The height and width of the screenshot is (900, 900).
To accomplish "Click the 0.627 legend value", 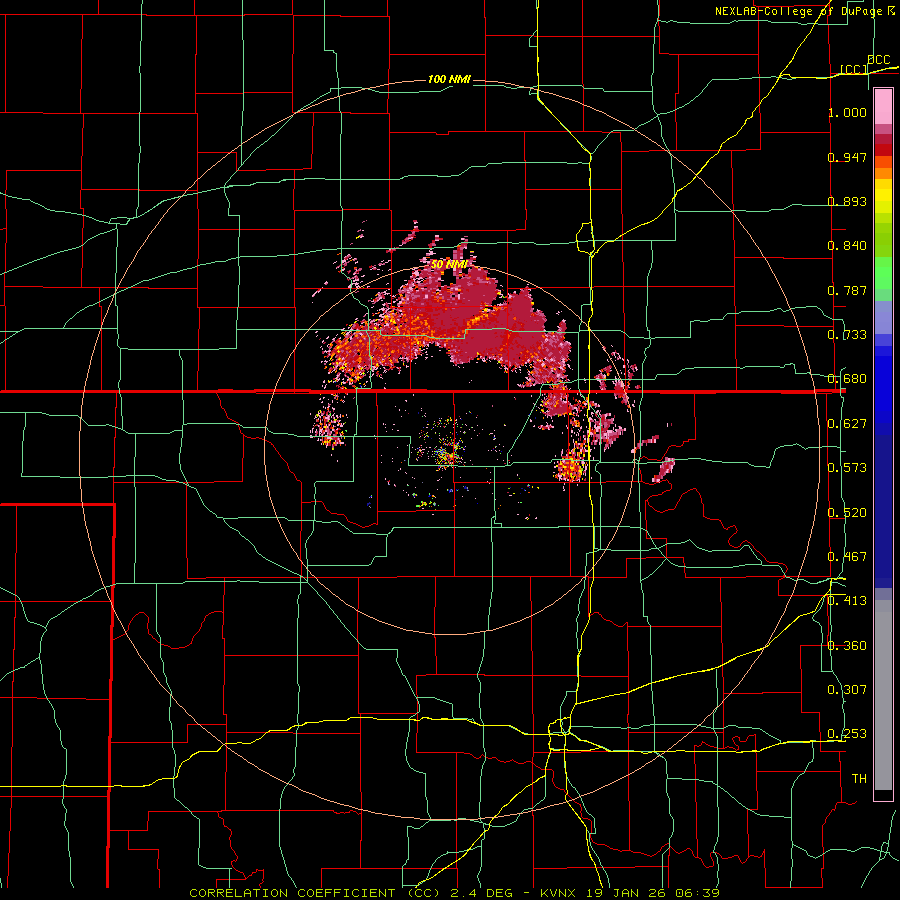I will click(847, 424).
